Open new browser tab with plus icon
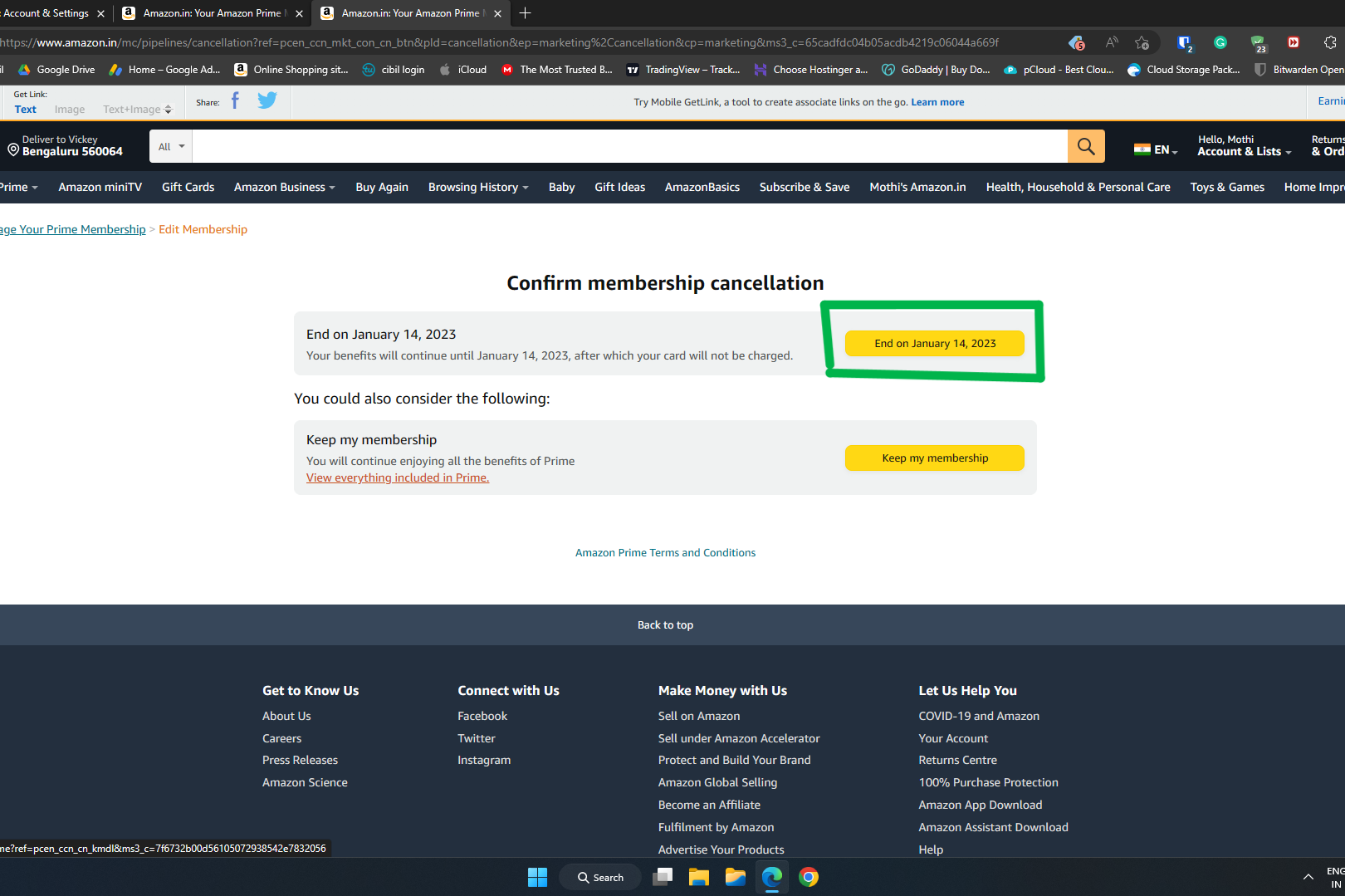Screen dimensions: 1345x896 [525, 12]
